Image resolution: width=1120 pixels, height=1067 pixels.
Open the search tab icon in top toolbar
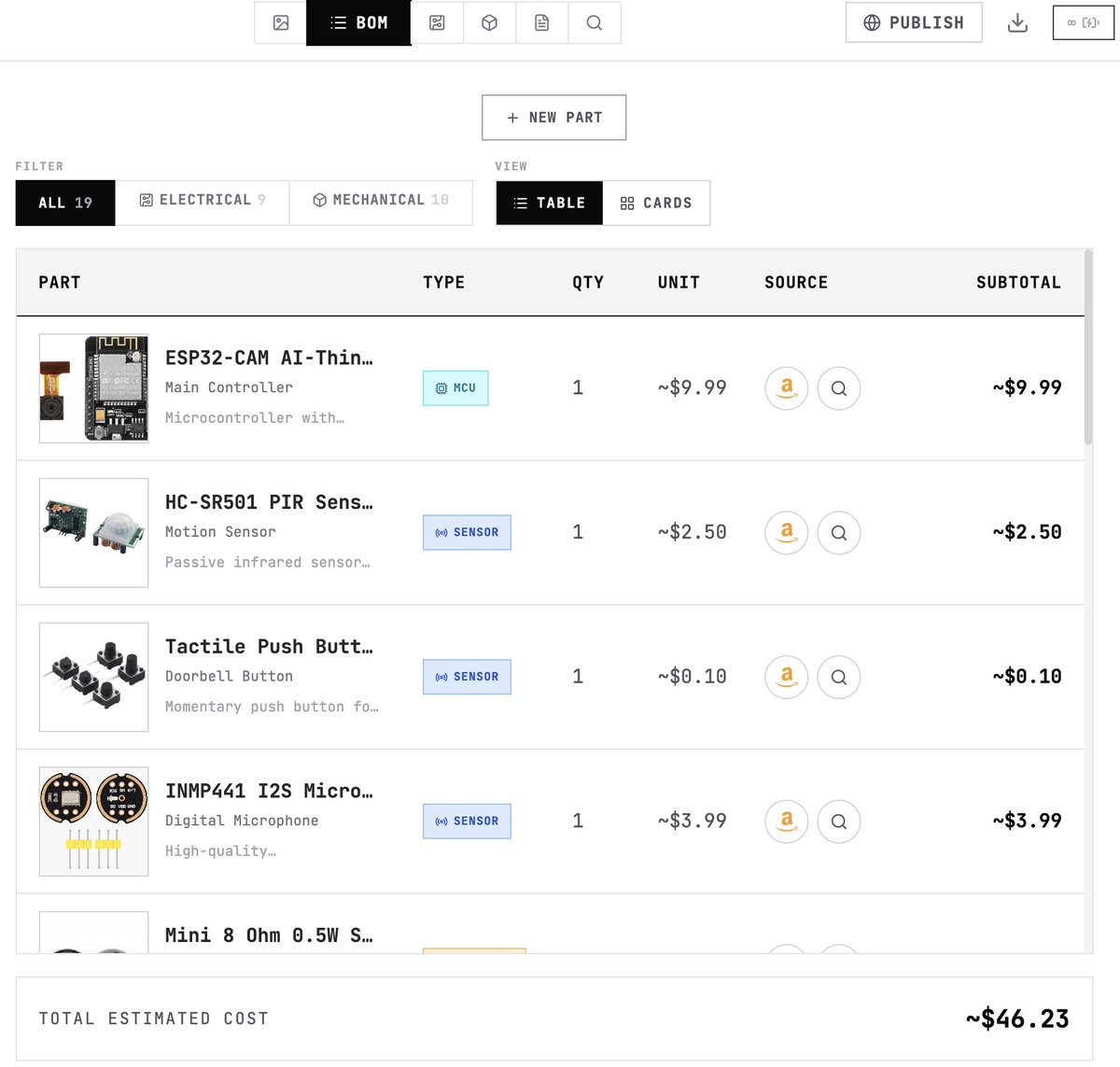[595, 22]
